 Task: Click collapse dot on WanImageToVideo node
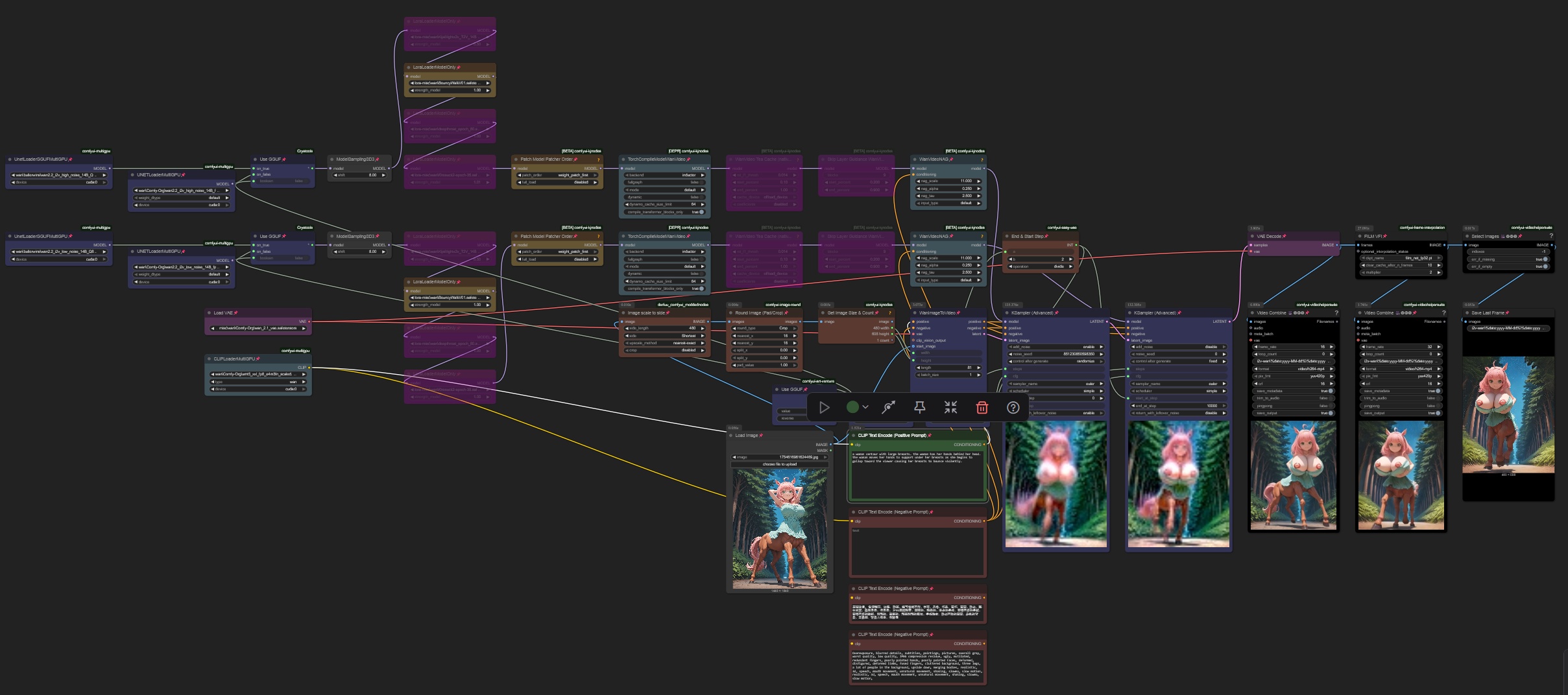(x=915, y=312)
